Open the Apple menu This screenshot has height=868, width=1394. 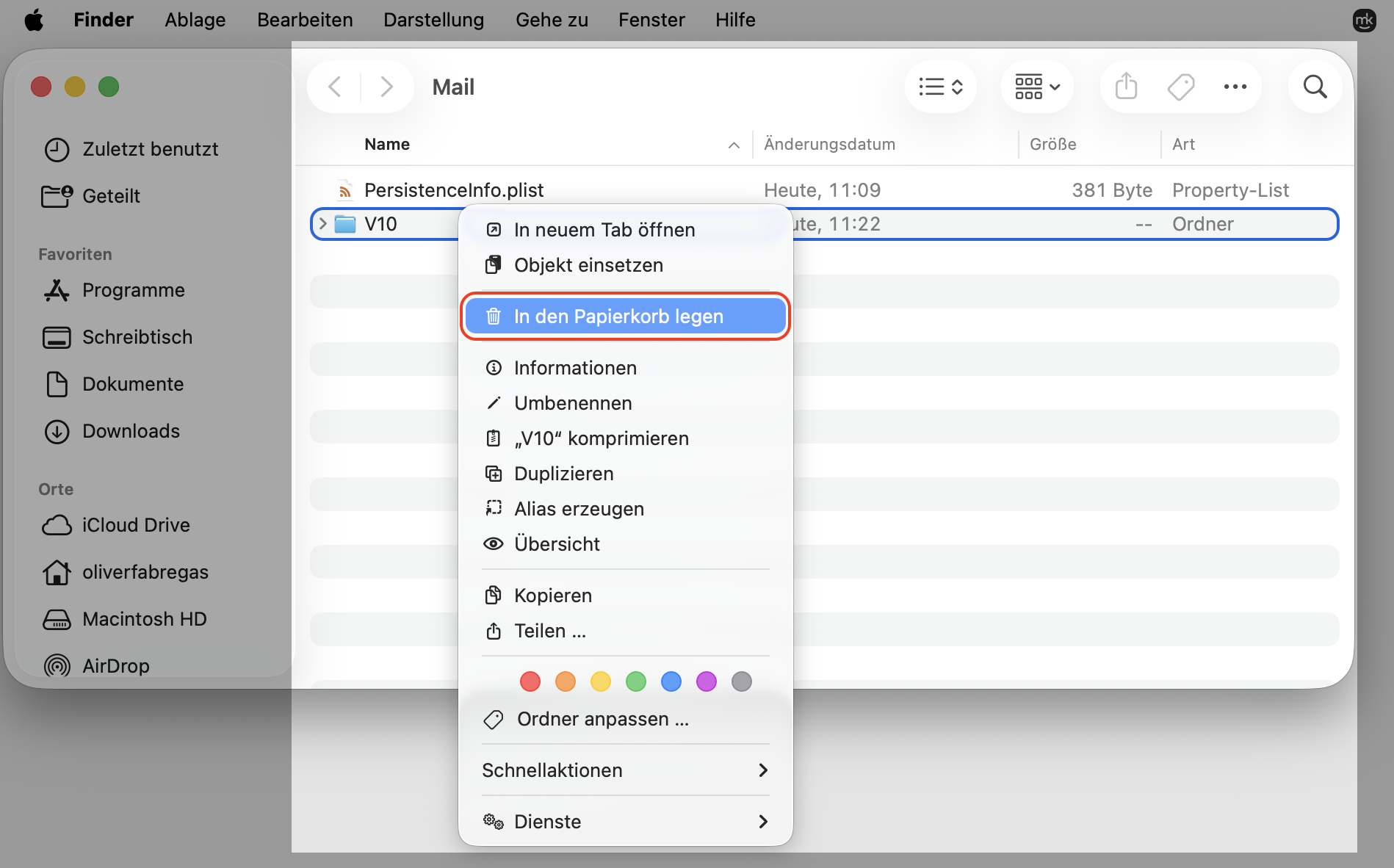pyautogui.click(x=34, y=20)
